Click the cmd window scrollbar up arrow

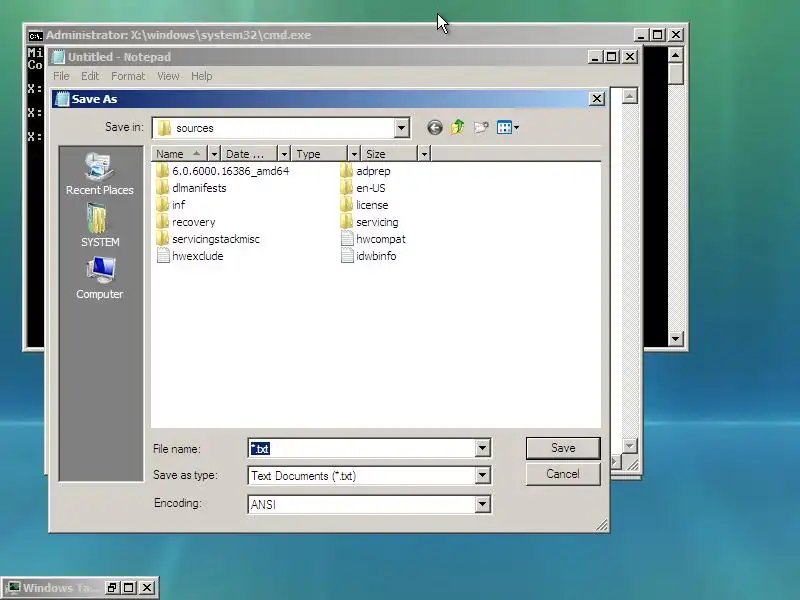pyautogui.click(x=676, y=55)
